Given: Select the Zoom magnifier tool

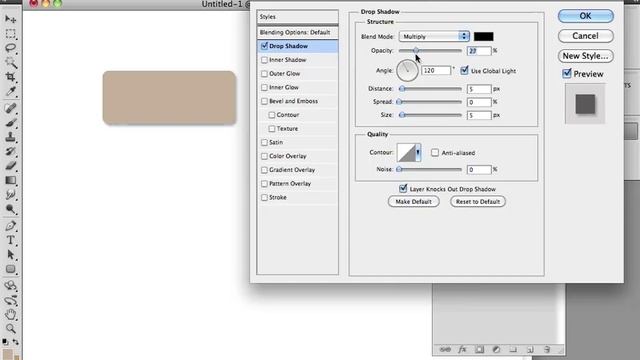Looking at the screenshot, I should tap(11, 329).
